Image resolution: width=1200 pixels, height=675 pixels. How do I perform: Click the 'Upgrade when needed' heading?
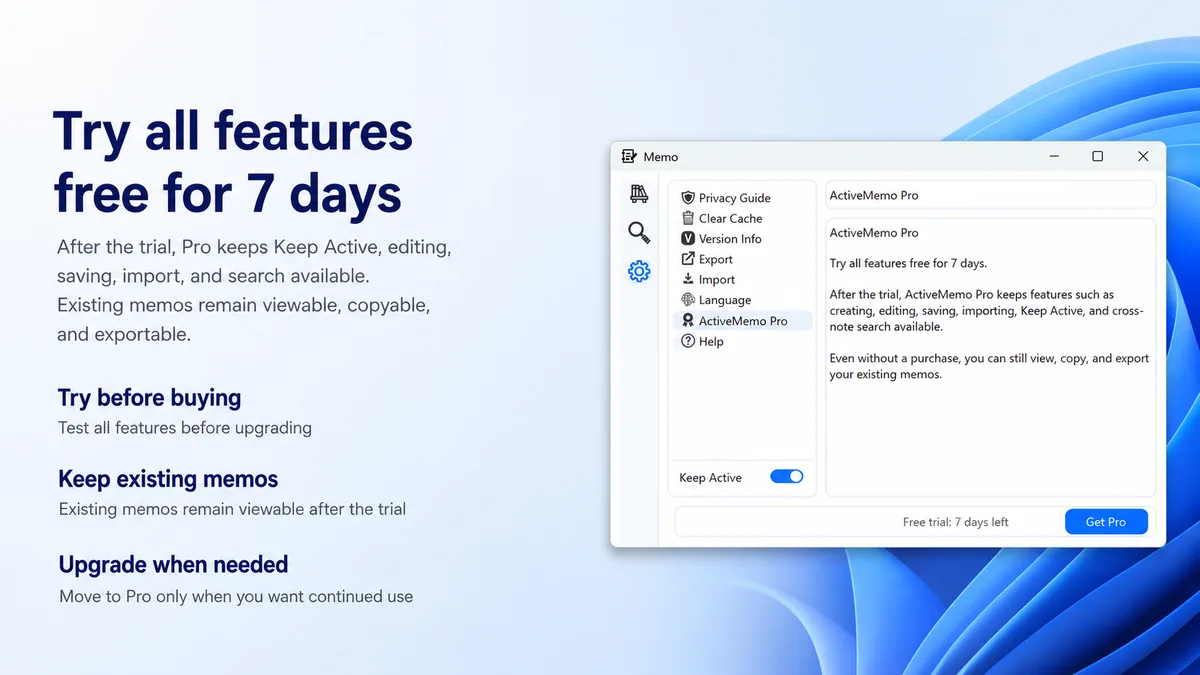[x=173, y=564]
